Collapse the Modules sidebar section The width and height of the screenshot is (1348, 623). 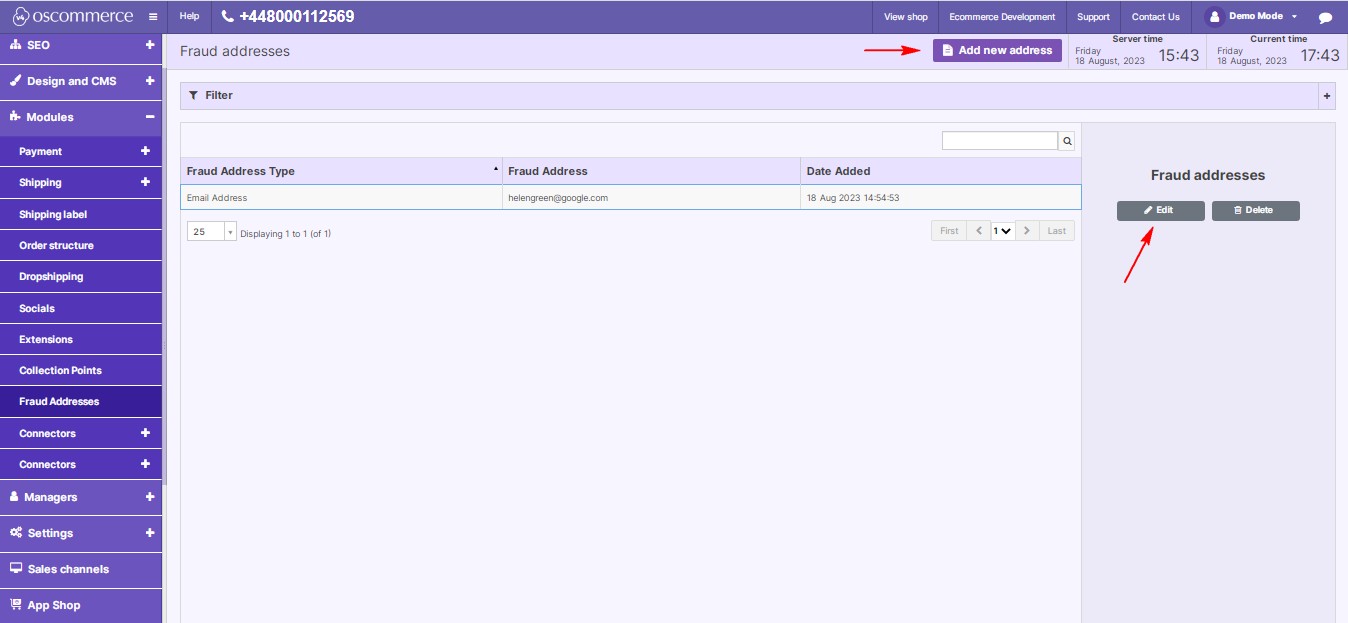(x=150, y=117)
